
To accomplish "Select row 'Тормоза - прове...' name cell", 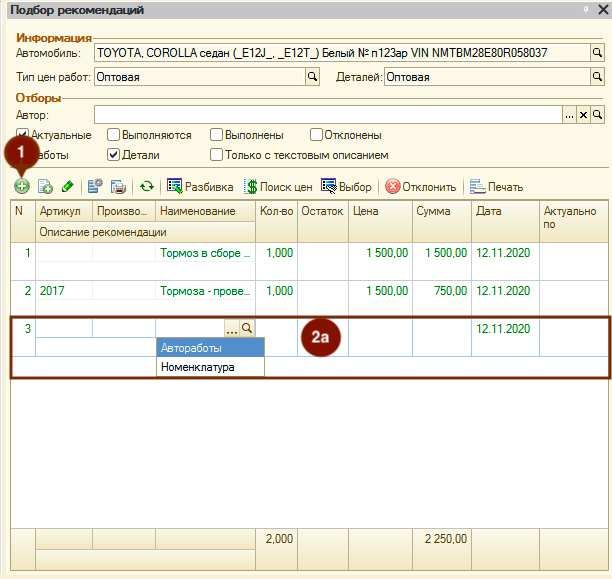I will (x=205, y=290).
